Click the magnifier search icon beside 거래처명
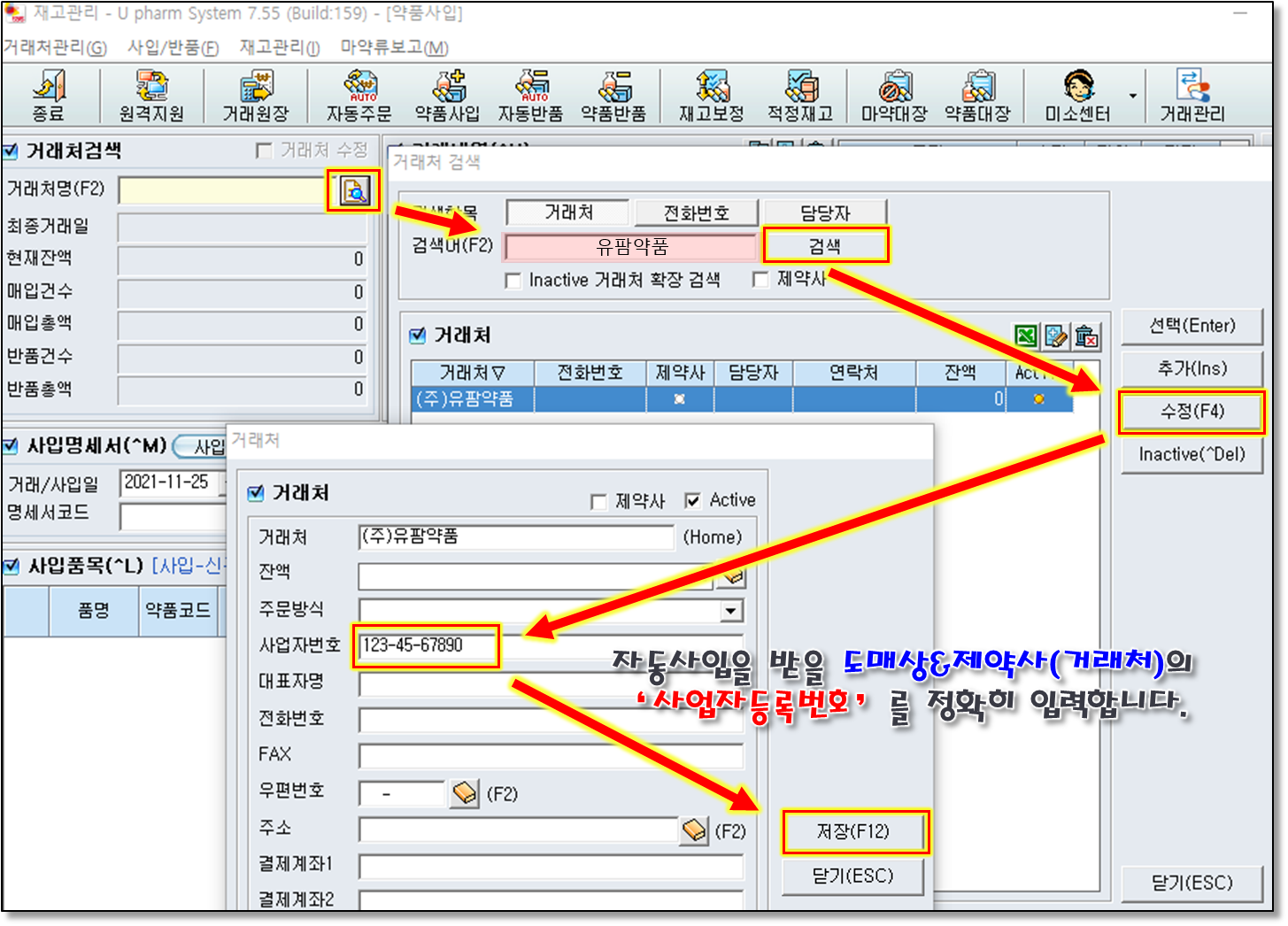The width and height of the screenshot is (1288, 926). (x=354, y=190)
